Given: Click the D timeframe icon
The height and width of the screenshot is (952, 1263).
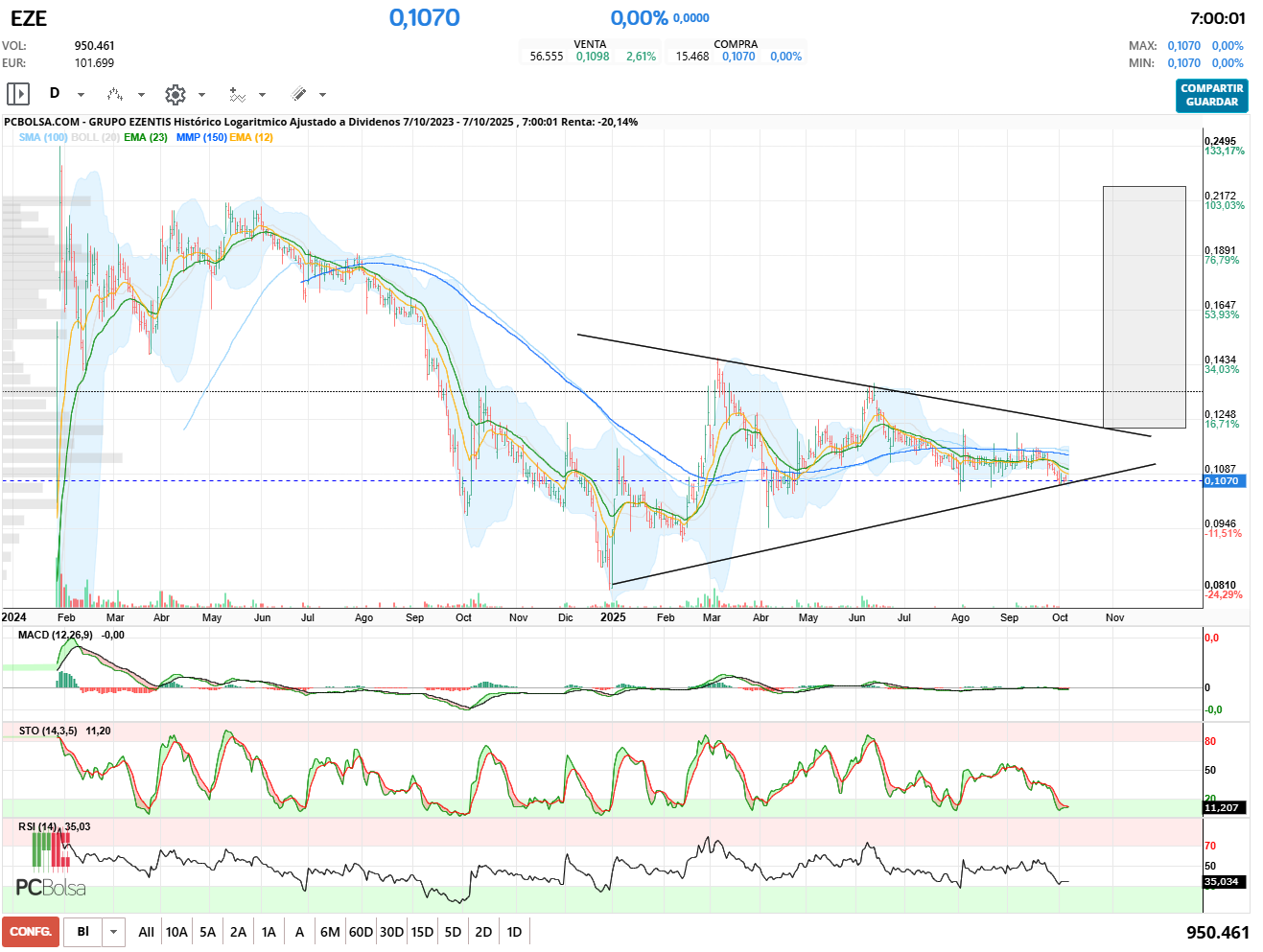Looking at the screenshot, I should click(x=55, y=93).
